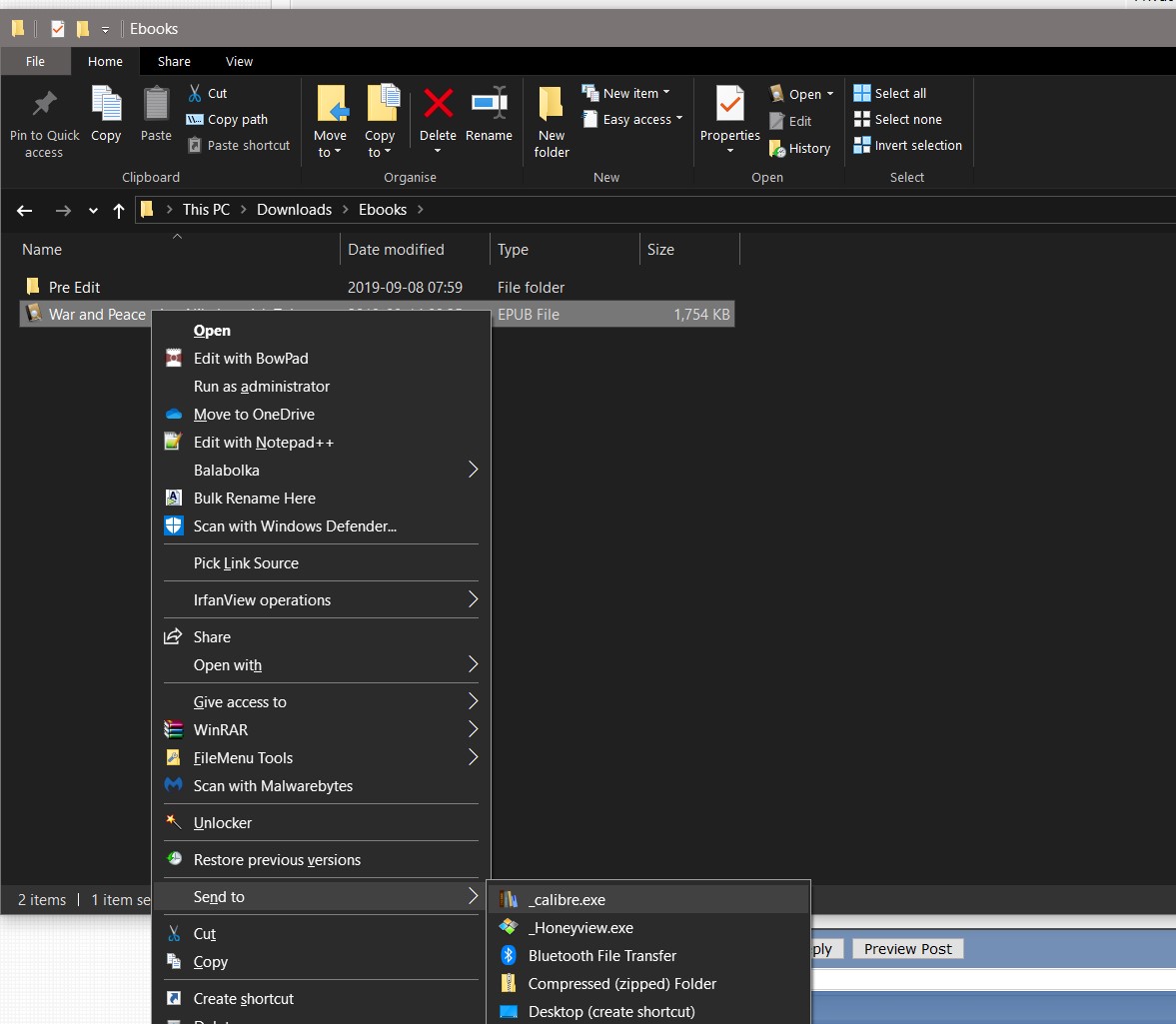The height and width of the screenshot is (1024, 1176).
Task: Expand the IrfanView operations submenu arrow
Action: tap(474, 599)
